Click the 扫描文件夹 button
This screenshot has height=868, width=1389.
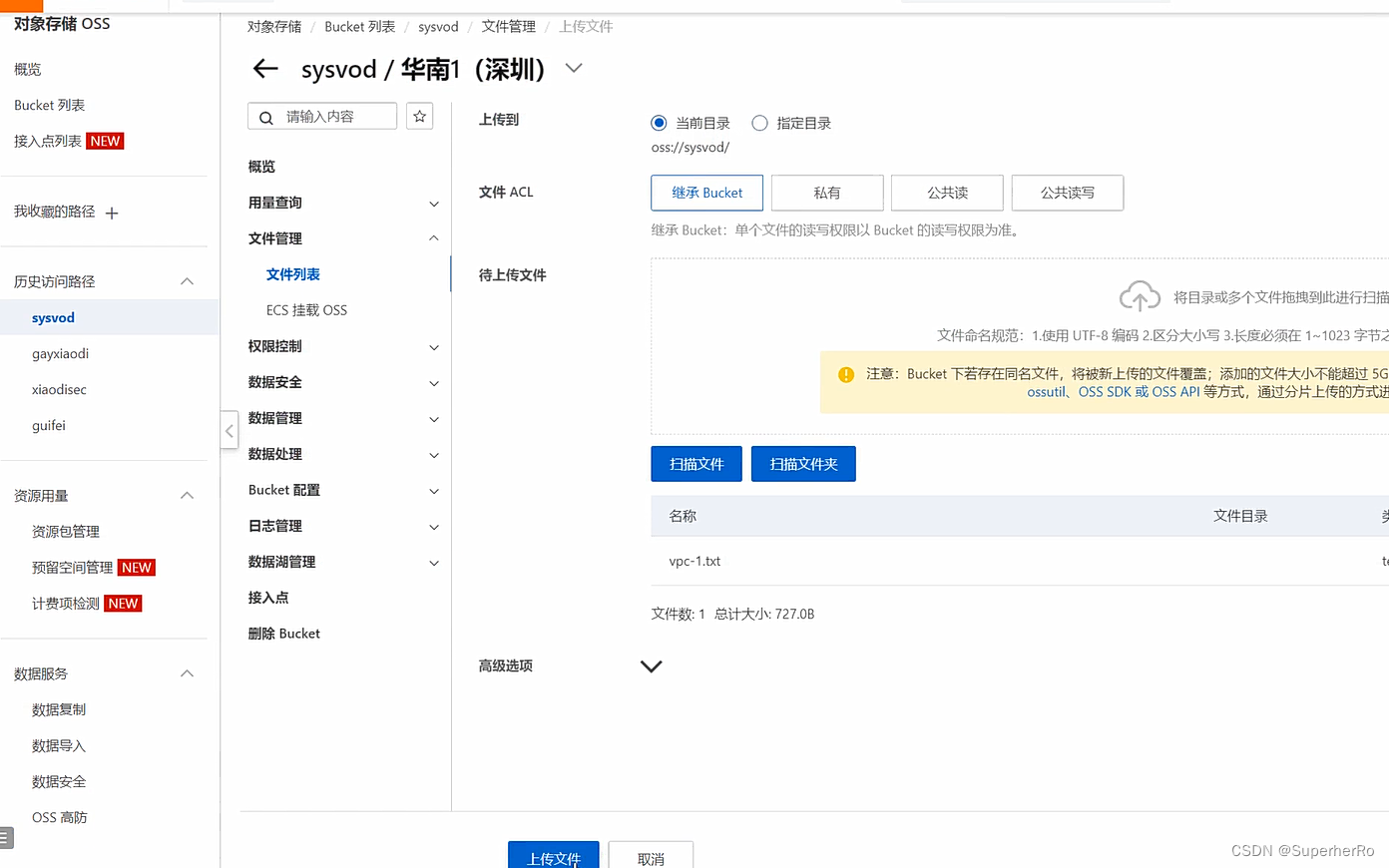[x=803, y=464]
